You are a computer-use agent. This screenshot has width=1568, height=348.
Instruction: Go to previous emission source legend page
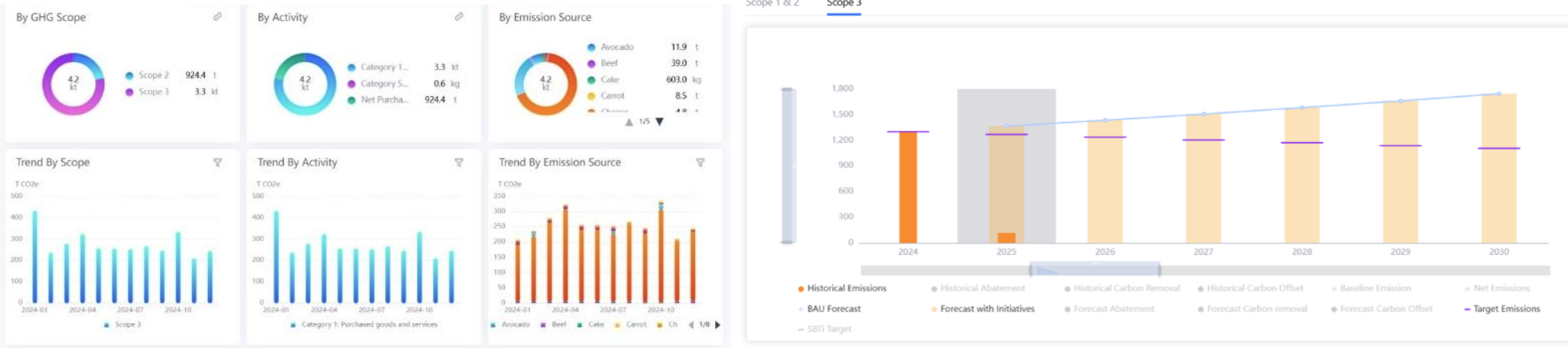(x=629, y=122)
